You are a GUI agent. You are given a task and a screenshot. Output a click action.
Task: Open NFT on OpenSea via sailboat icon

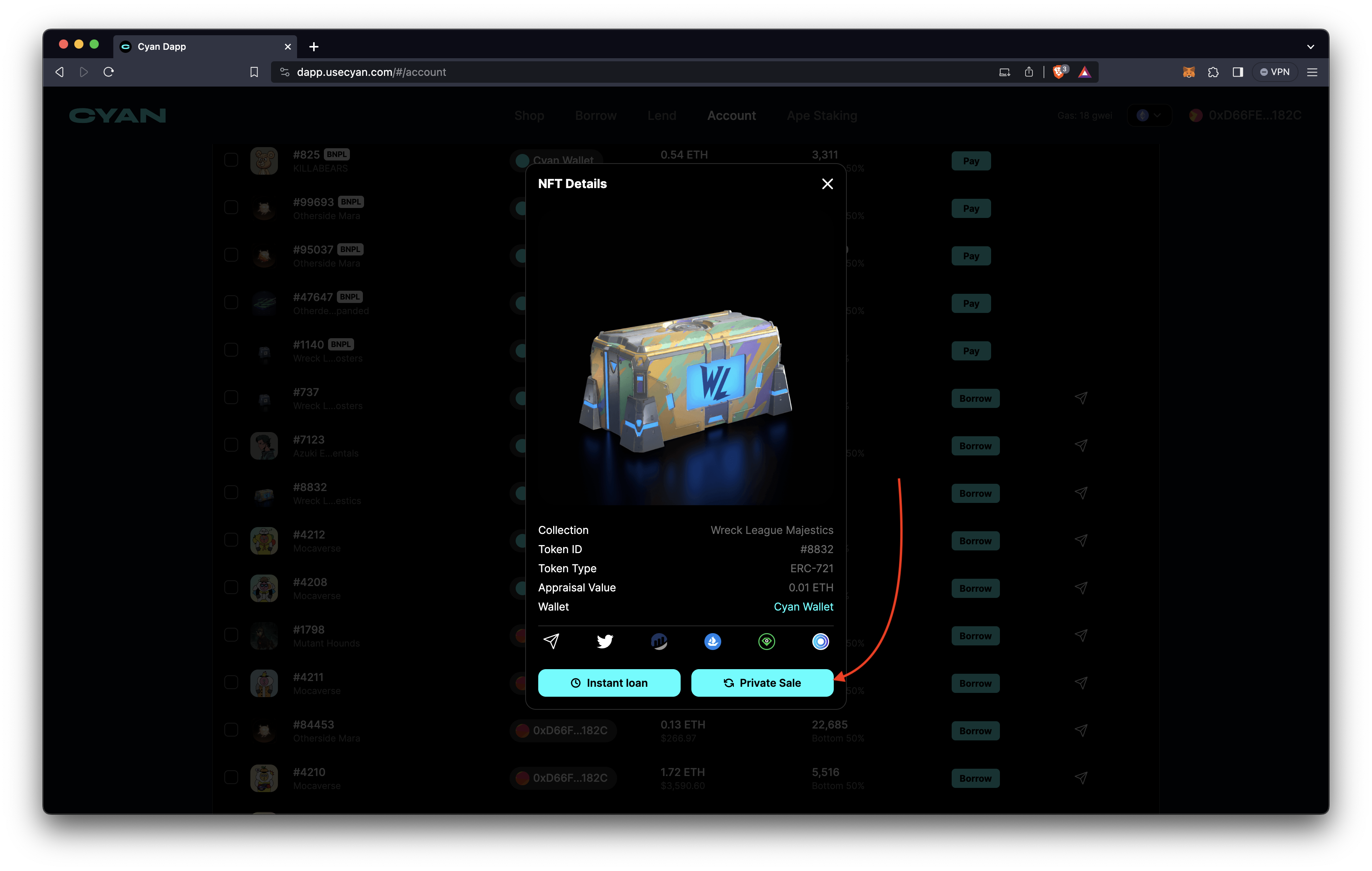712,641
